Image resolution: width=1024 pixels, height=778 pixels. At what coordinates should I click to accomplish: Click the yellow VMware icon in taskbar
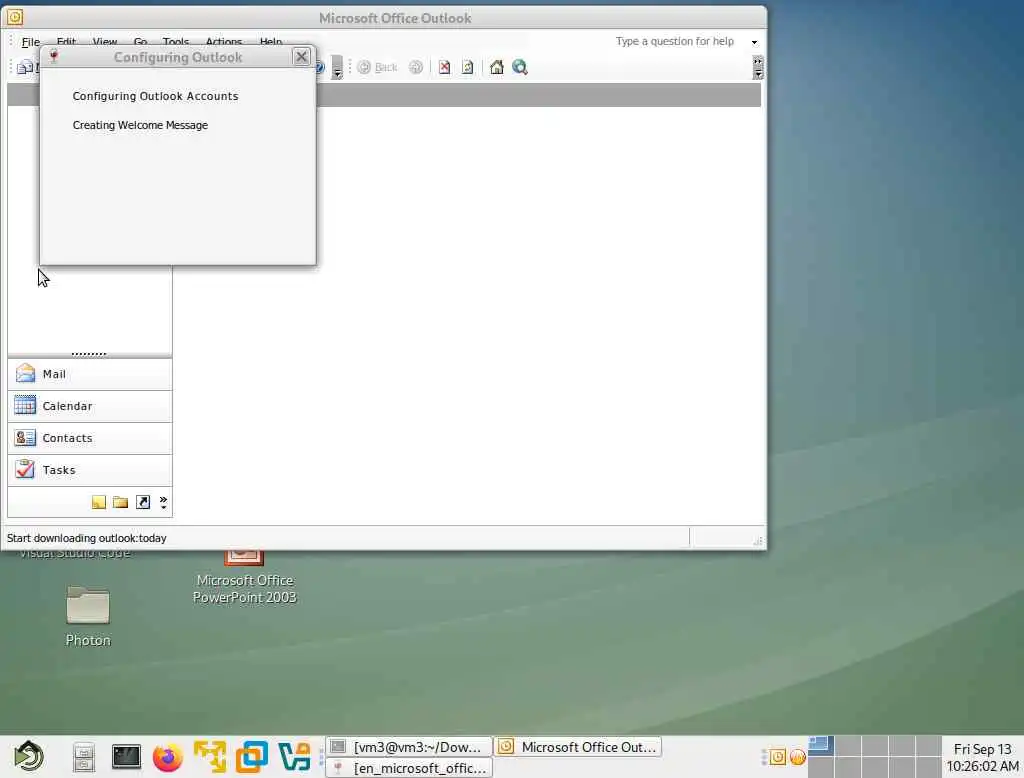tap(210, 757)
